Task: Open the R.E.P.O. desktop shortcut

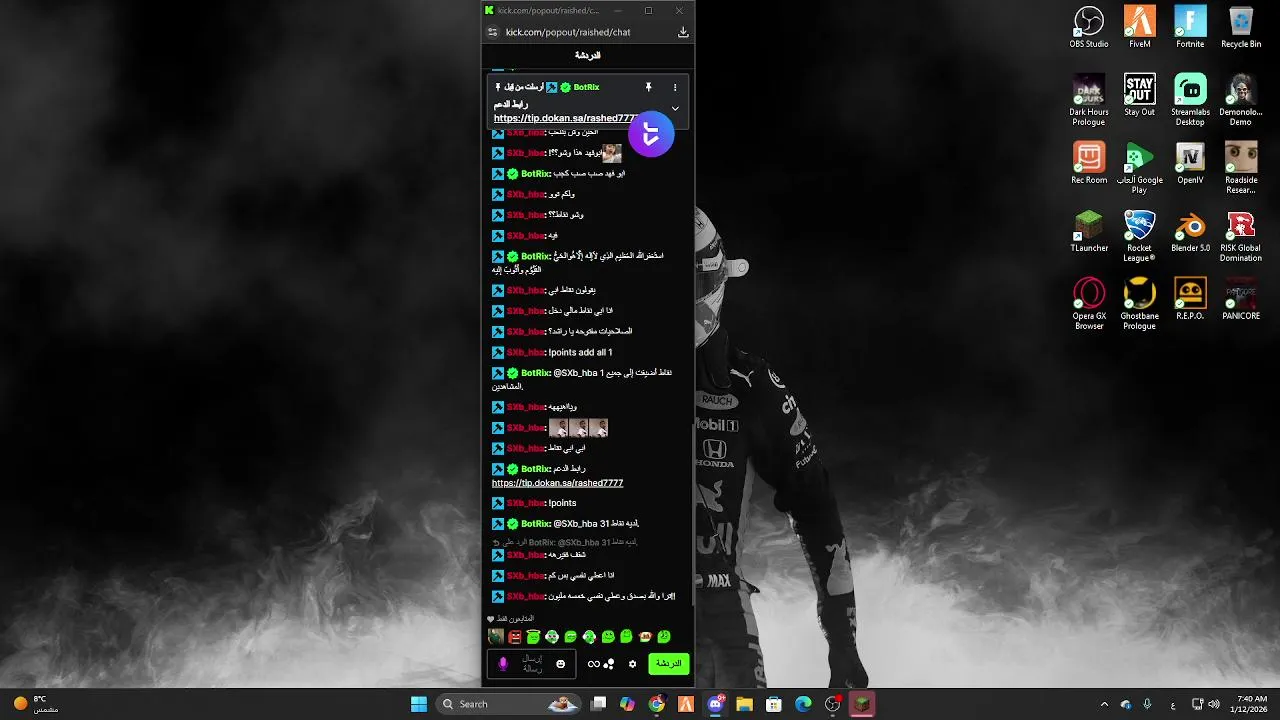Action: [x=1190, y=299]
